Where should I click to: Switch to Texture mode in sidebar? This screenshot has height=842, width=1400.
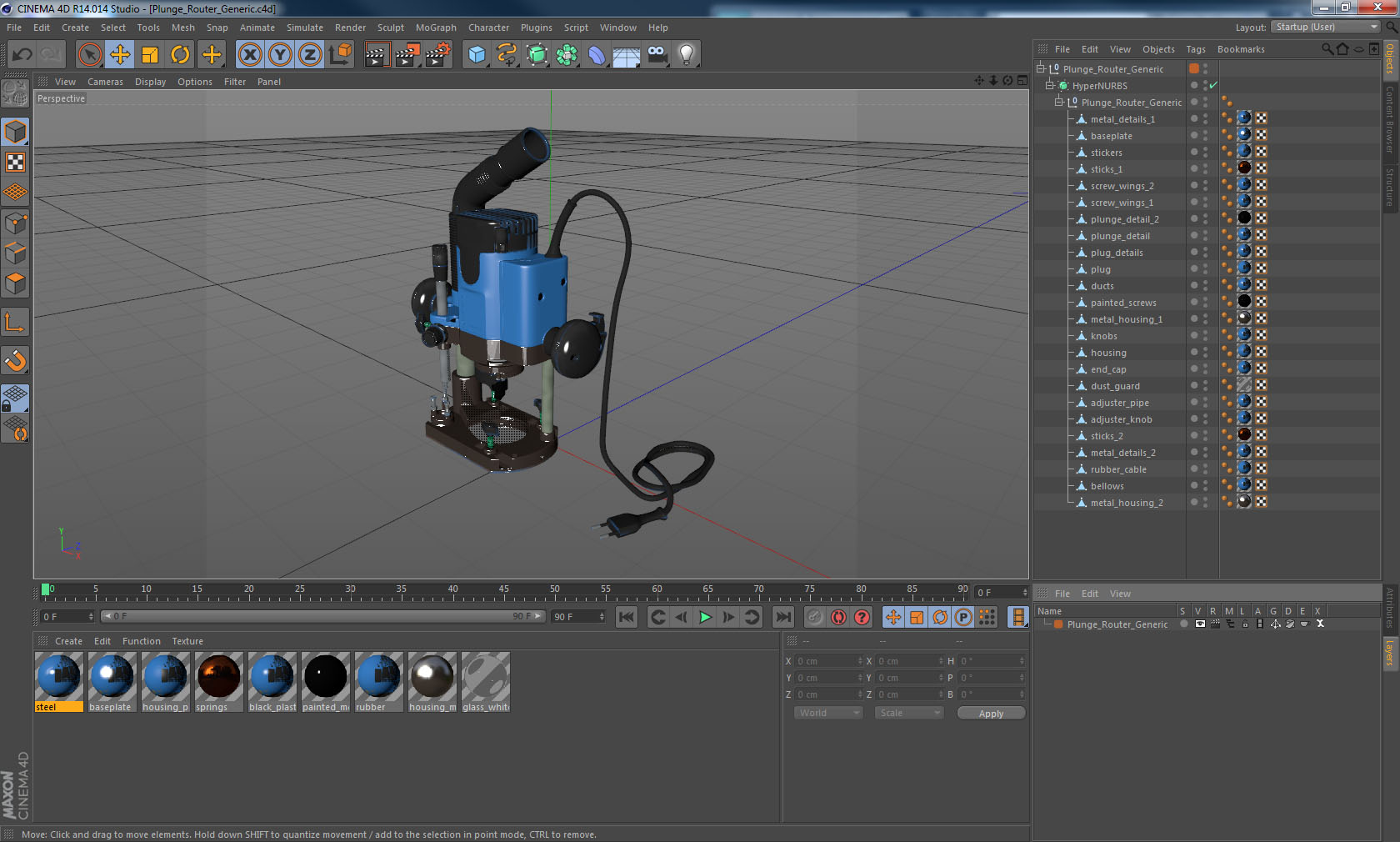tap(16, 163)
